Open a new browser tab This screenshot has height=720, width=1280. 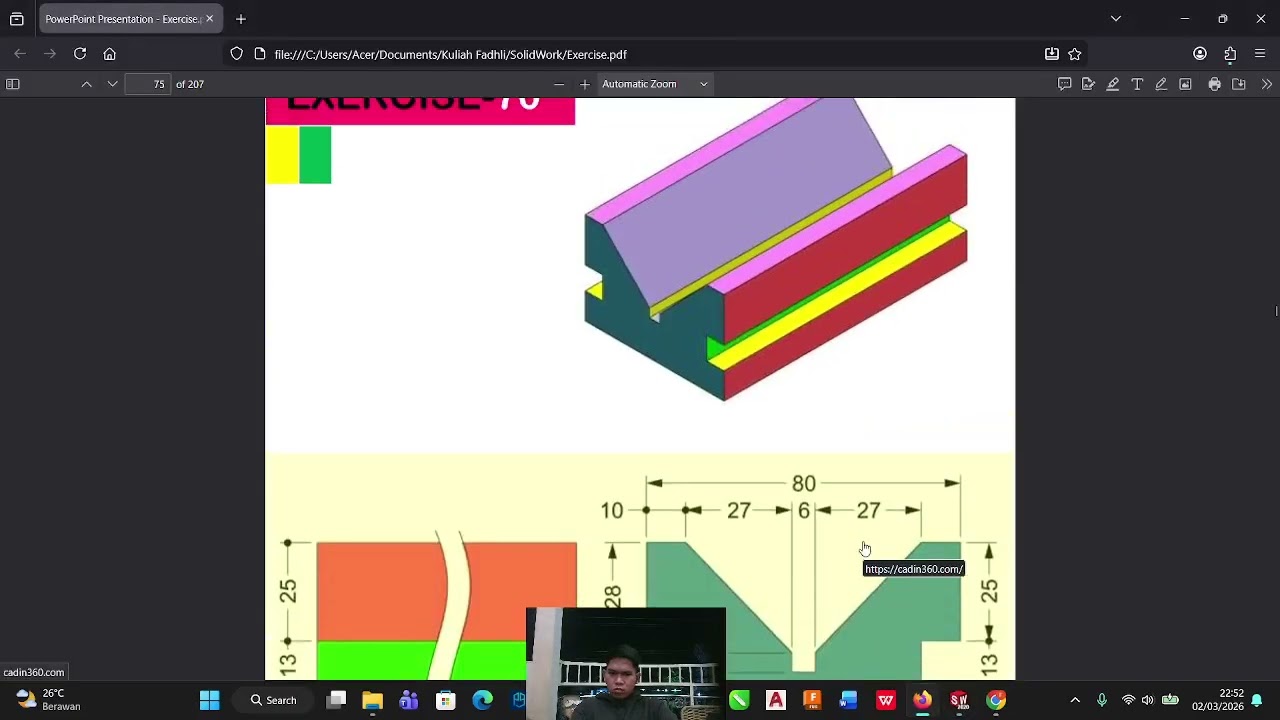click(x=241, y=19)
